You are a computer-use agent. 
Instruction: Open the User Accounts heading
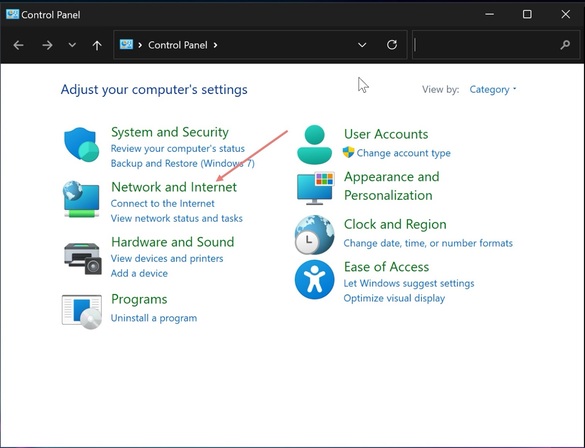[x=386, y=134]
